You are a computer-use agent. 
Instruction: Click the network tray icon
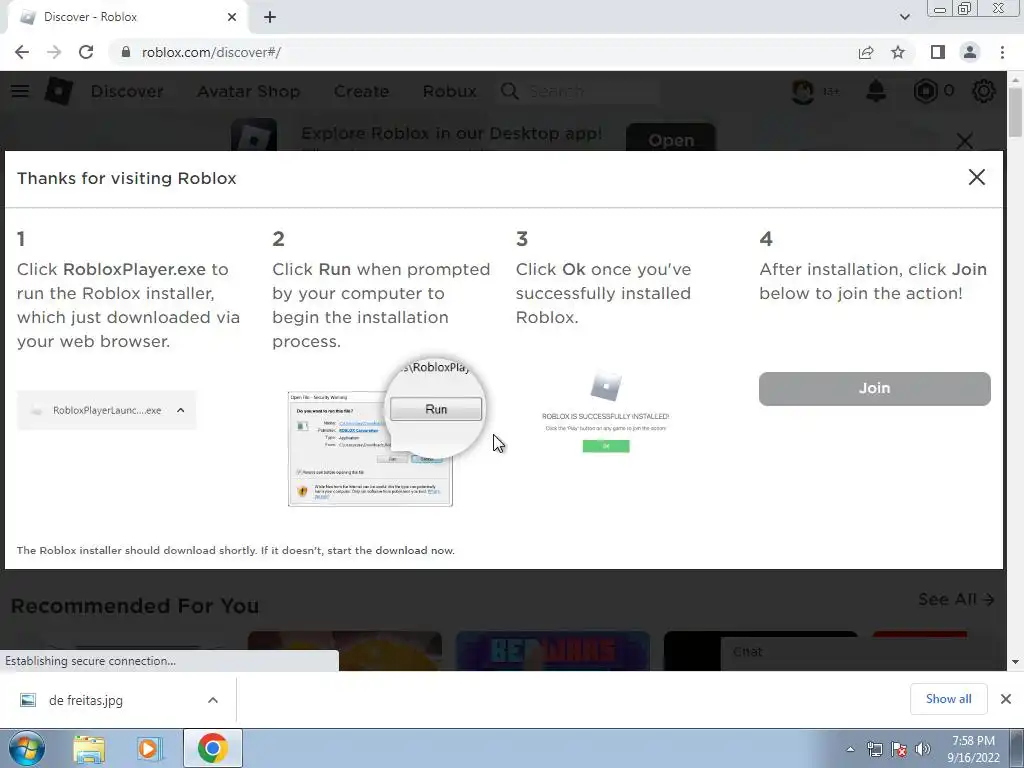tap(874, 750)
